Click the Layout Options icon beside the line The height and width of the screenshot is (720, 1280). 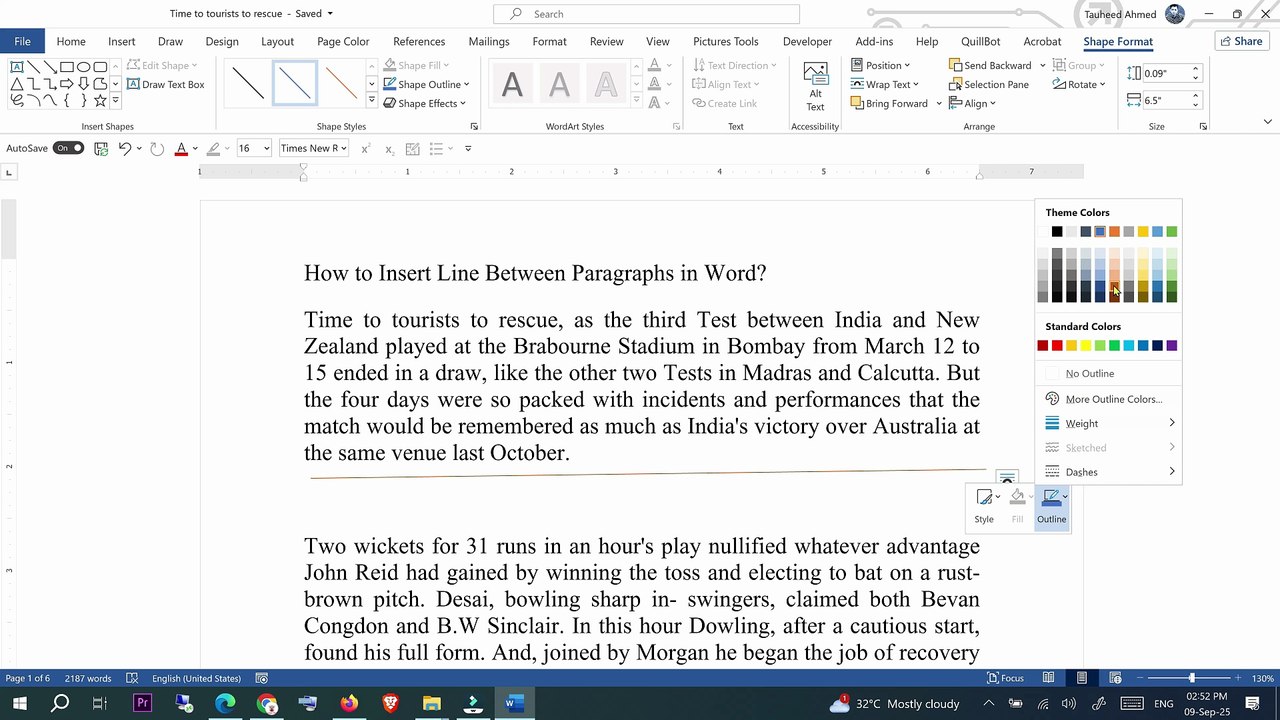point(1007,478)
